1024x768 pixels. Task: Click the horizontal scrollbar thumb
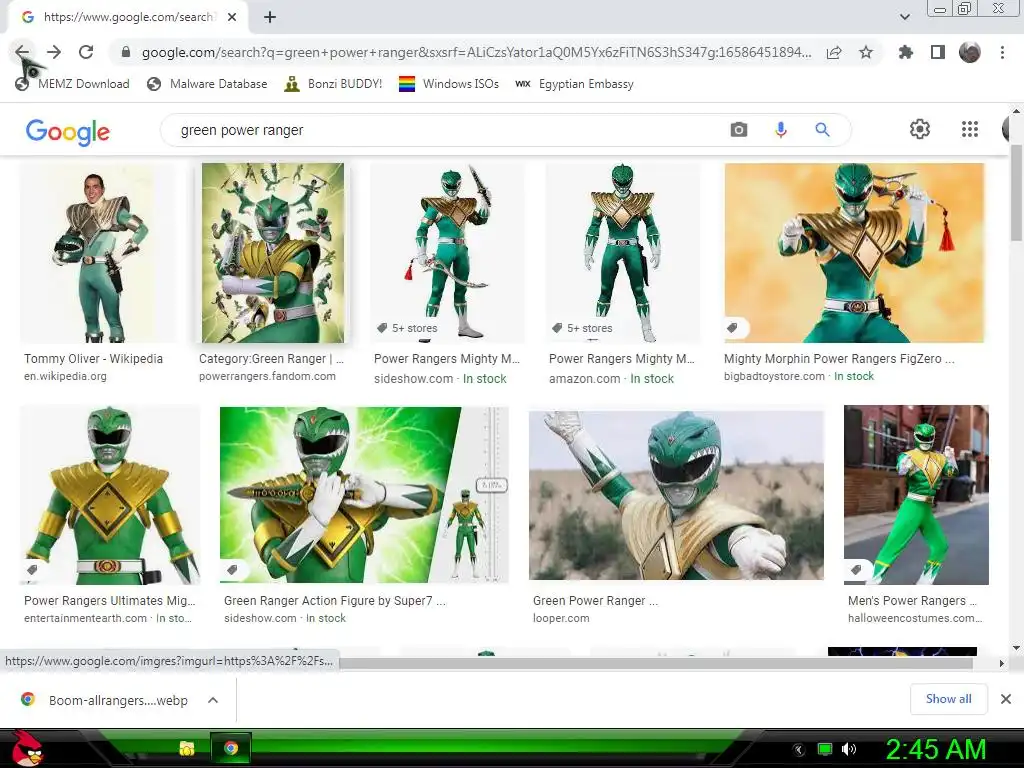point(656,664)
